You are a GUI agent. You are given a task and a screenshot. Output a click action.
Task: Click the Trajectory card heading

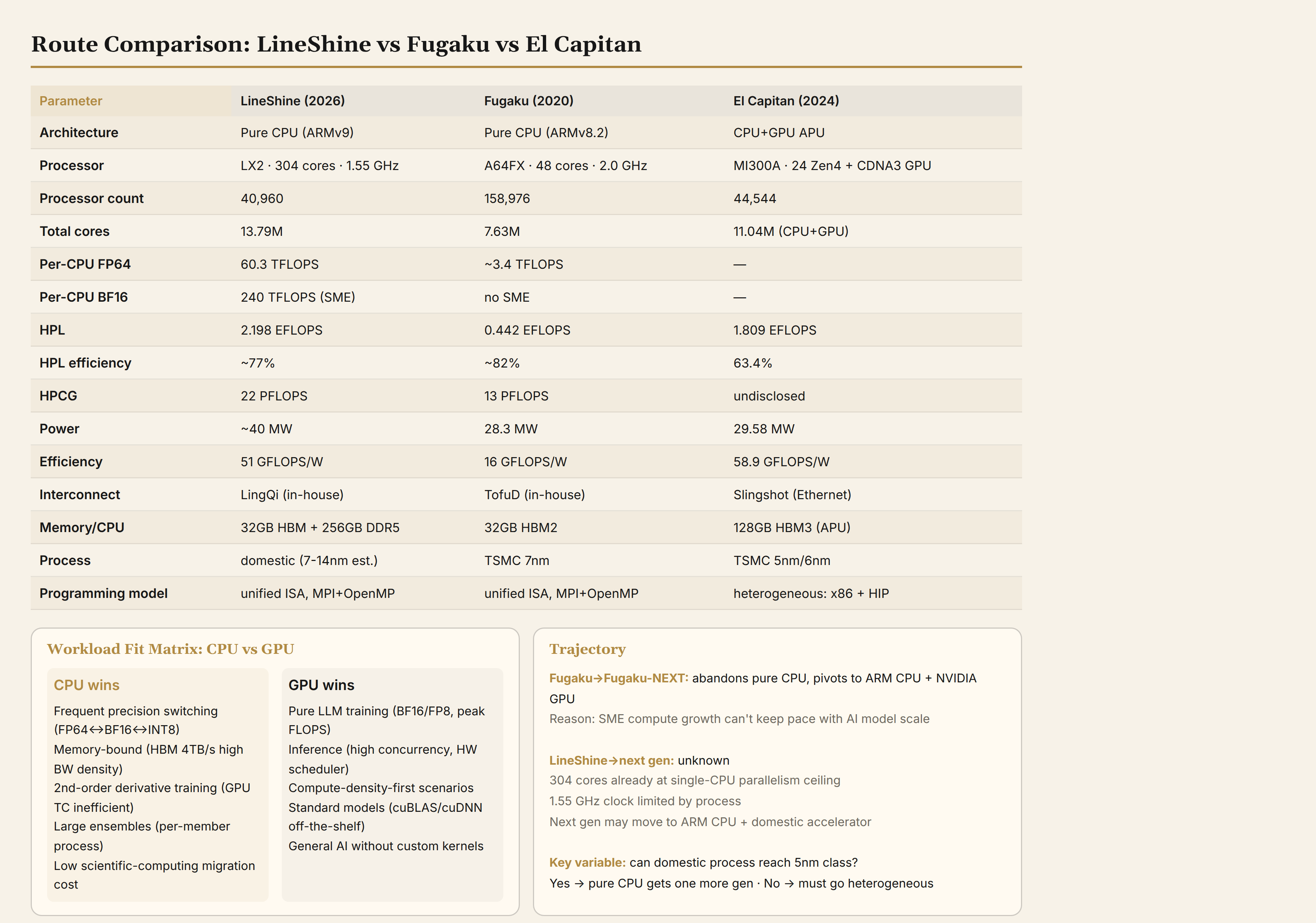point(587,649)
